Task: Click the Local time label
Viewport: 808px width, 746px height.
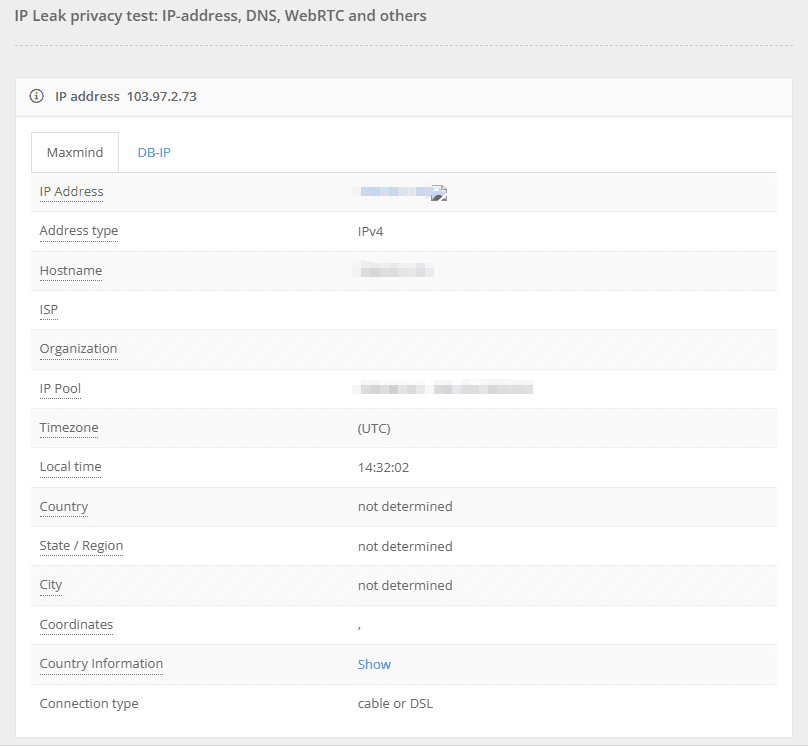Action: [70, 467]
